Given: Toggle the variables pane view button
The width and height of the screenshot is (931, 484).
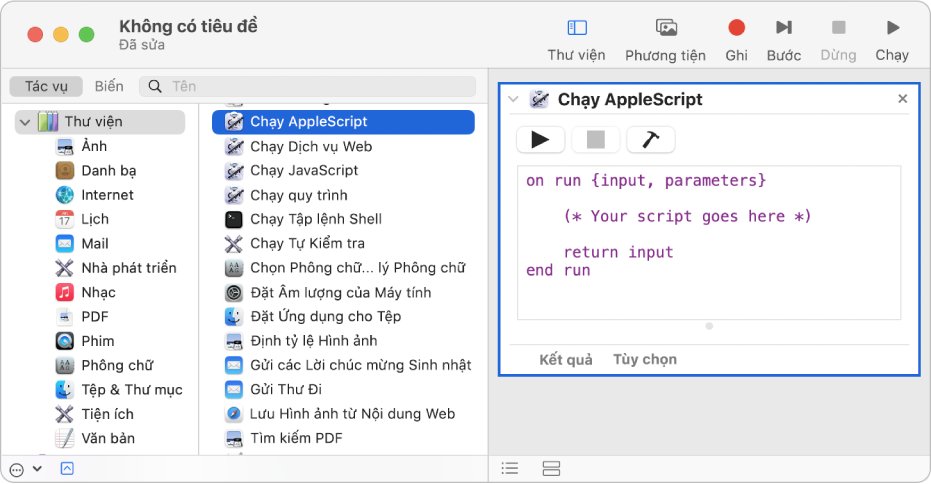Looking at the screenshot, I should pyautogui.click(x=551, y=468).
